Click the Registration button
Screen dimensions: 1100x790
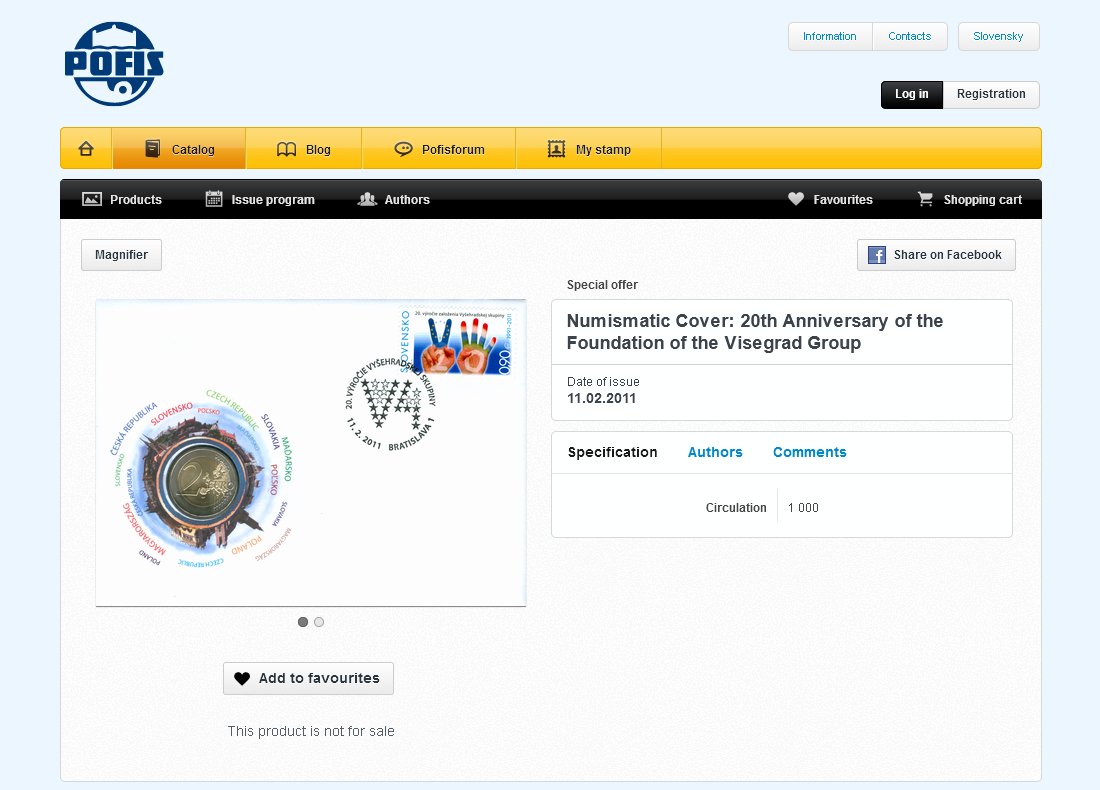(991, 95)
